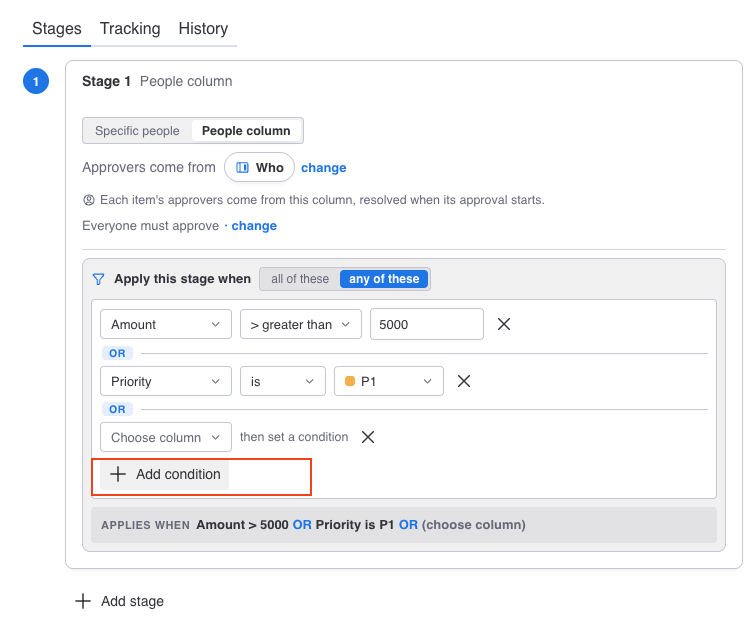Open the Priority column dropdown
Image resolution: width=748 pixels, height=638 pixels.
click(166, 381)
